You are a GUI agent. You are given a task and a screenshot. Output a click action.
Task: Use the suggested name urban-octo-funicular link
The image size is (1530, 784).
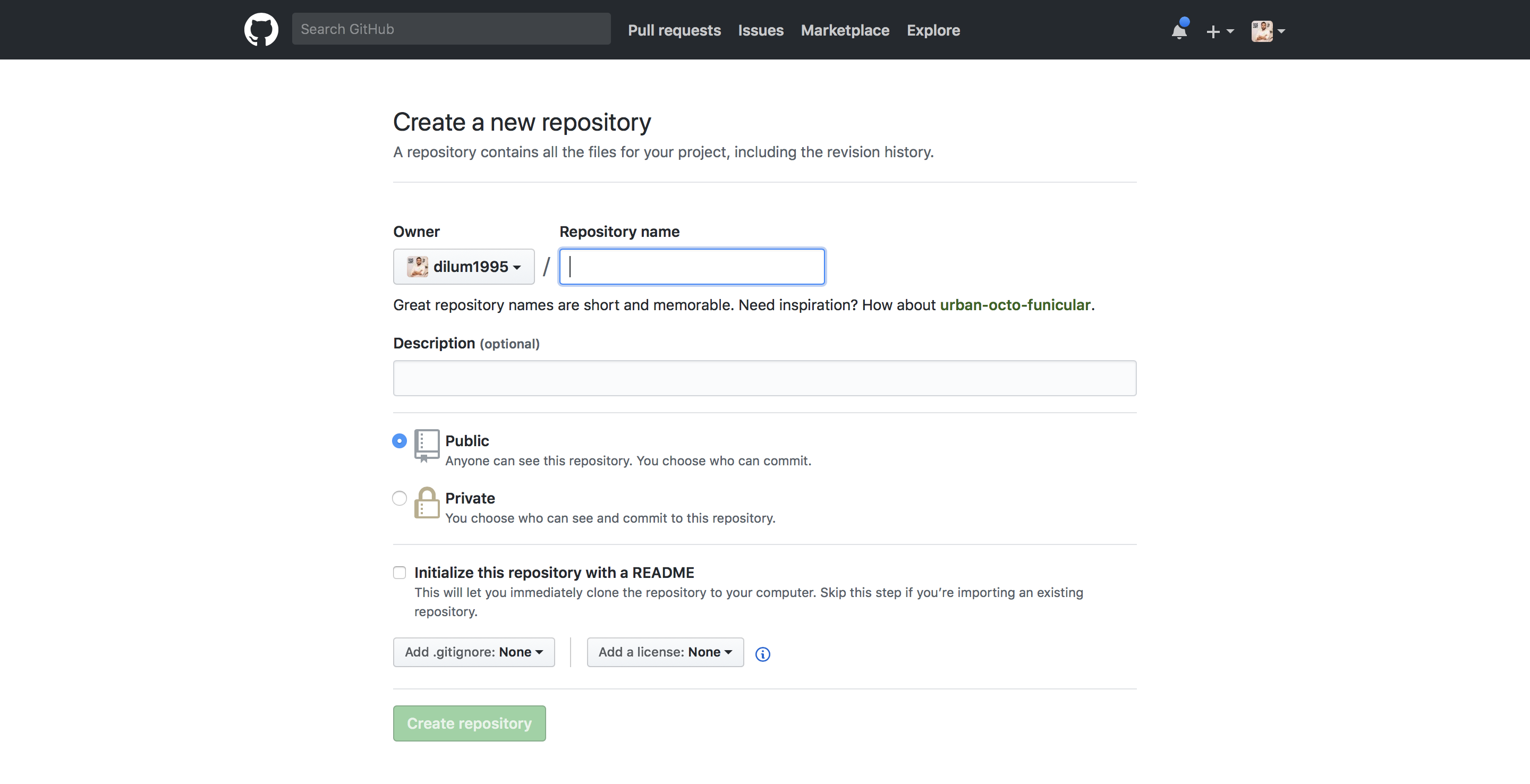tap(1015, 305)
